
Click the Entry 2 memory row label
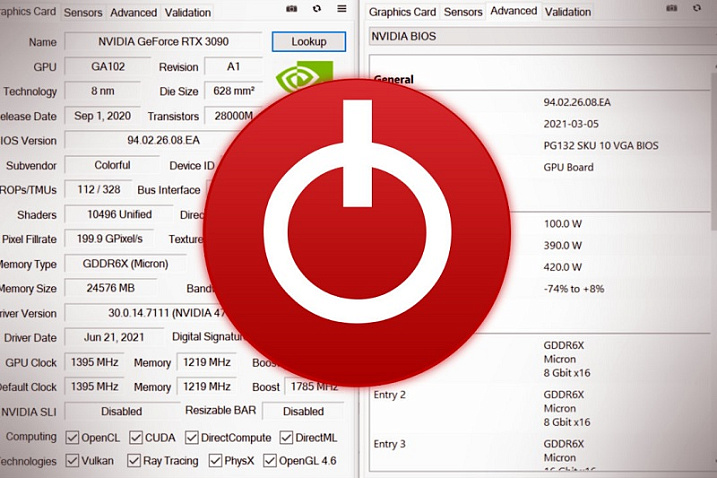coord(390,395)
